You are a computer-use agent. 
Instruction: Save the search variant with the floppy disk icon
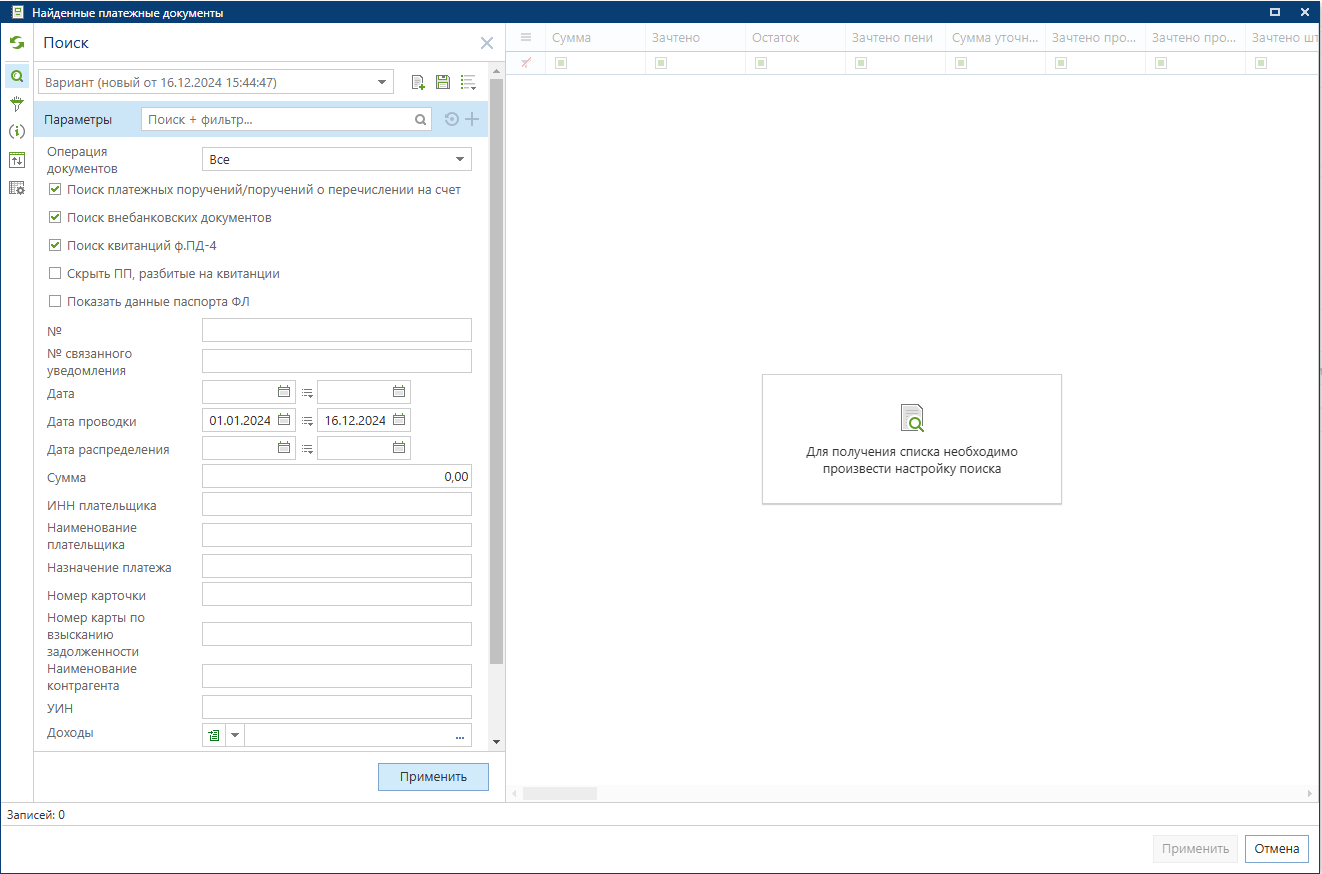click(442, 82)
